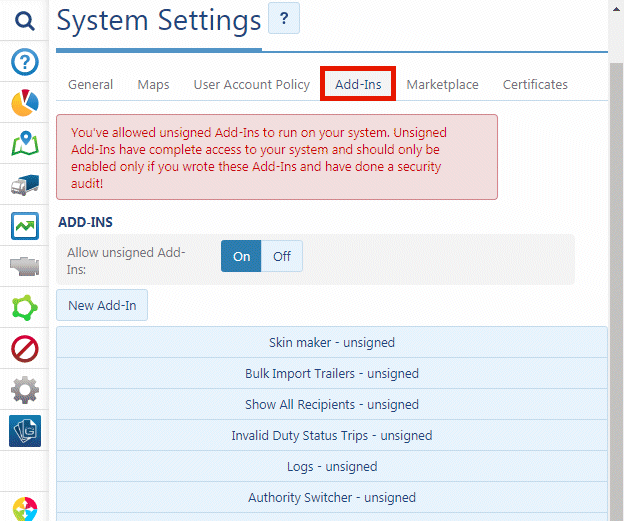Click the blue cards icon in sidebar

pyautogui.click(x=25, y=430)
